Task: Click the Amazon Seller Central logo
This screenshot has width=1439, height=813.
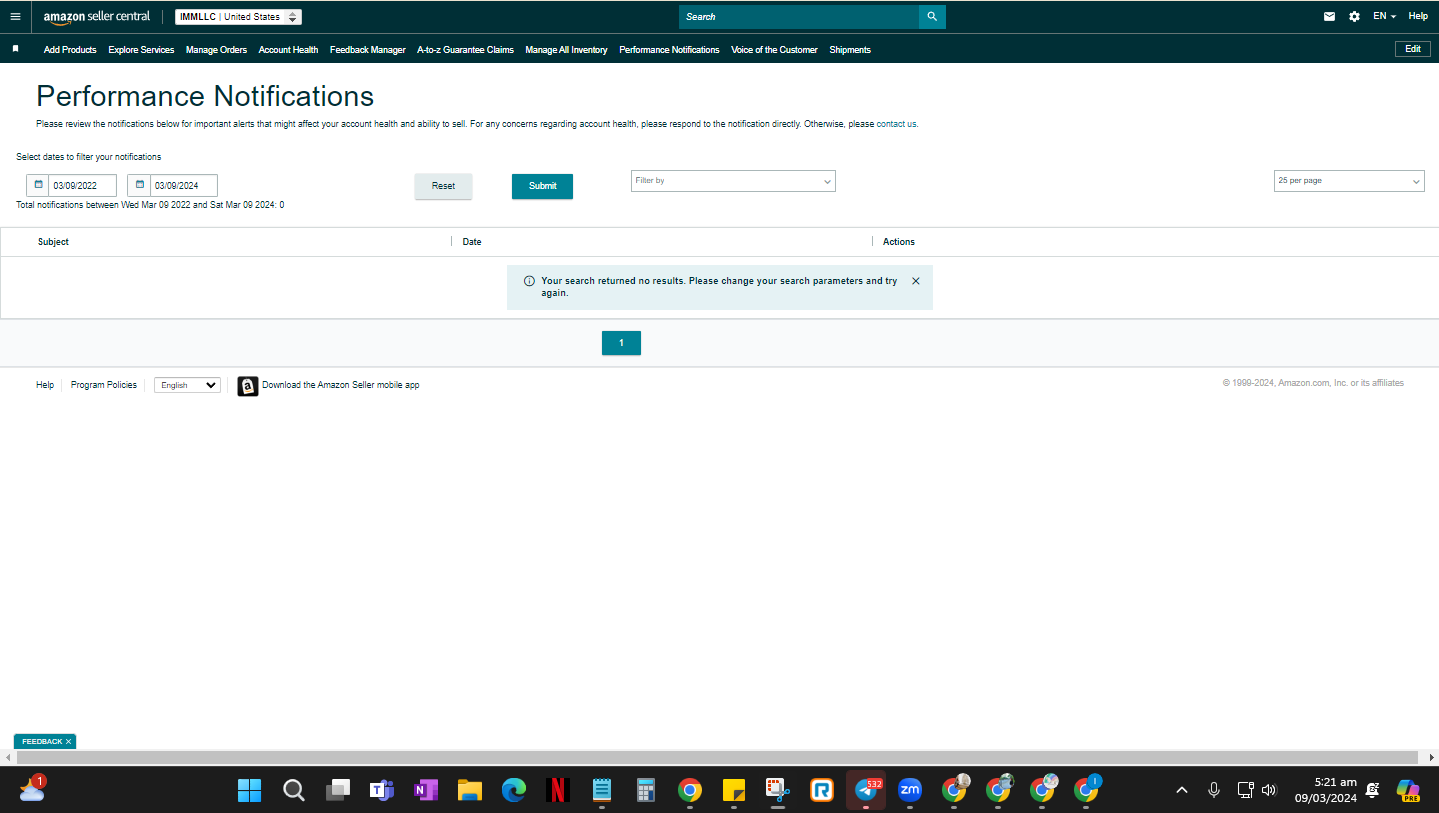Action: point(97,17)
